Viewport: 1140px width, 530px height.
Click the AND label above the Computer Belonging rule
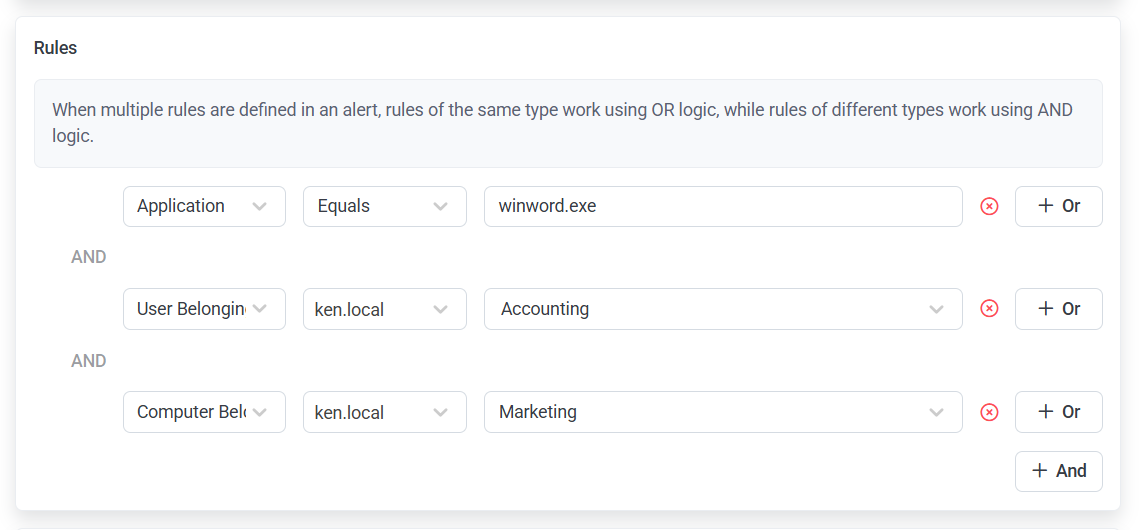click(x=89, y=361)
